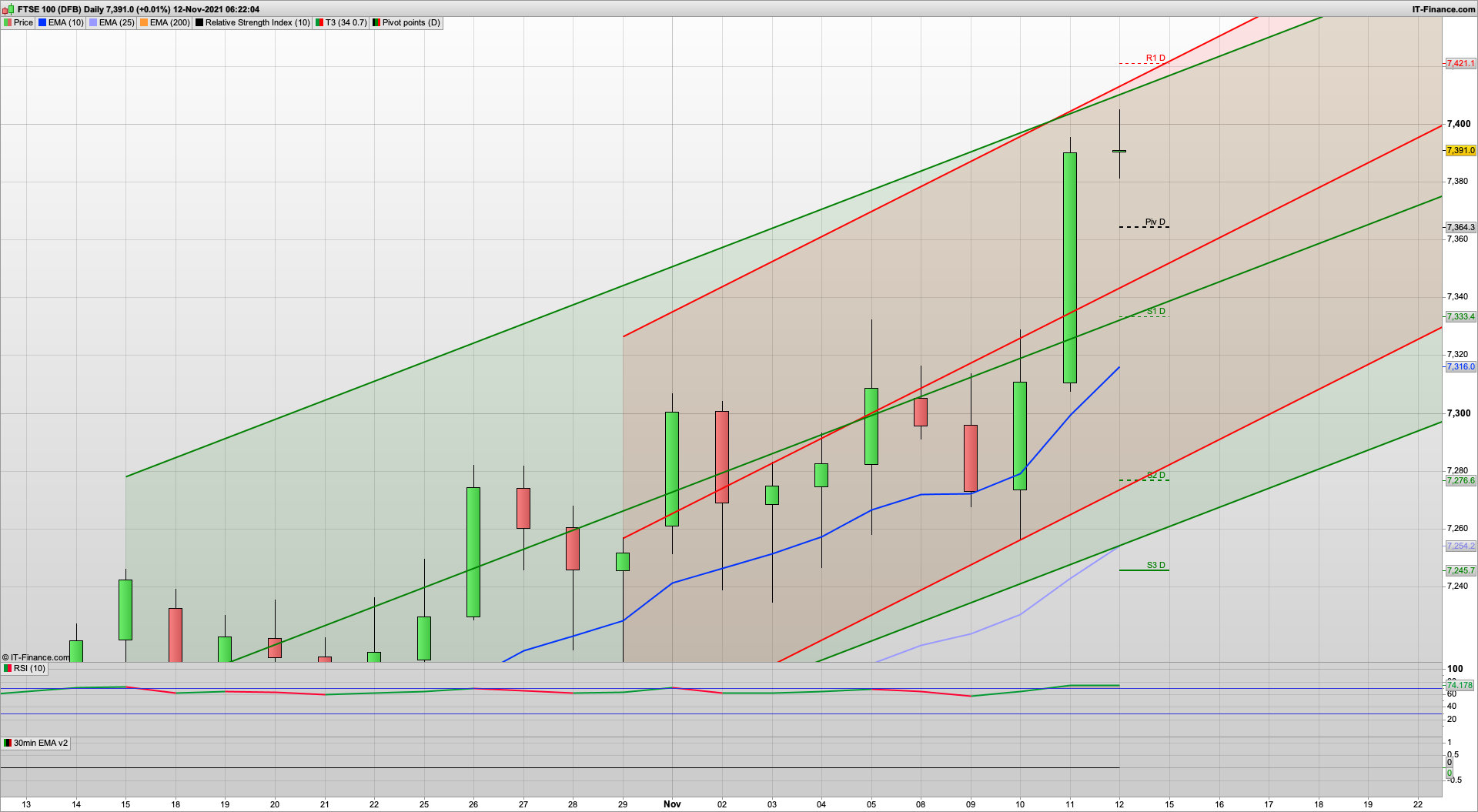Viewport: 1478px width, 812px height.
Task: Click the IT-Finance.com copyright text on chart
Action: (36, 657)
